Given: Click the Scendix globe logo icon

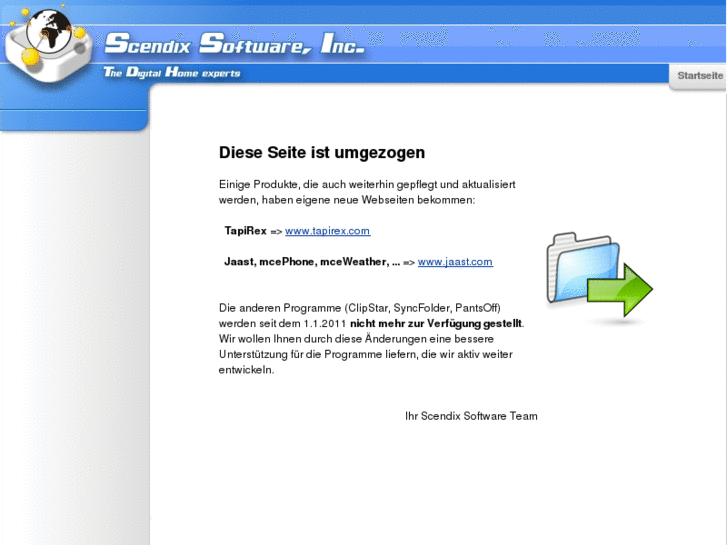Looking at the screenshot, I should point(48,45).
